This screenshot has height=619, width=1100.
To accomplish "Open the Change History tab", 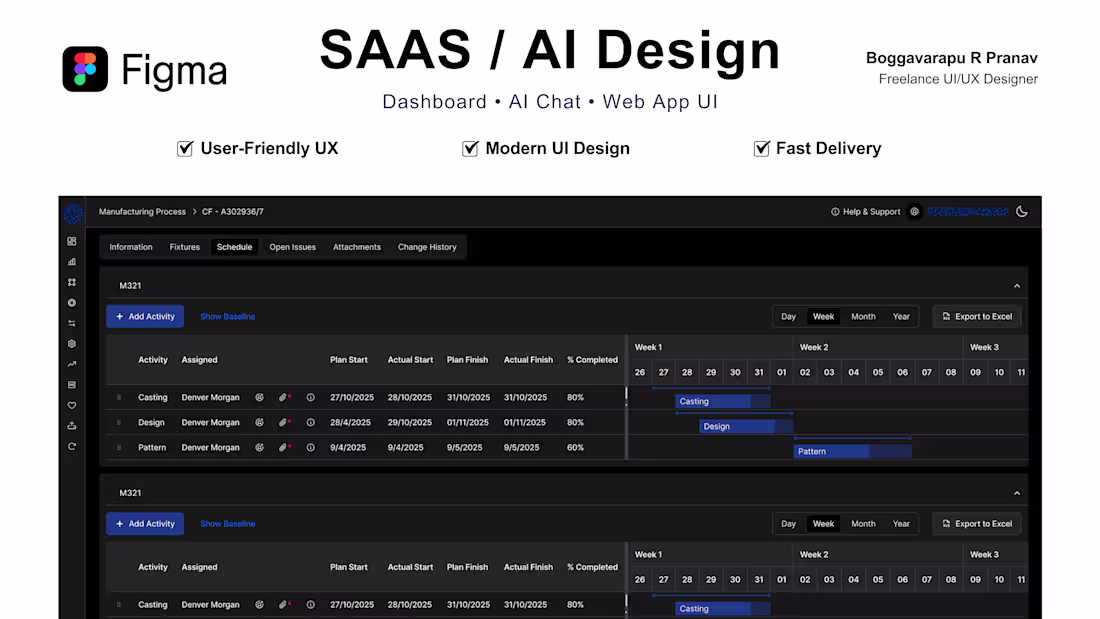I will click(x=427, y=246).
